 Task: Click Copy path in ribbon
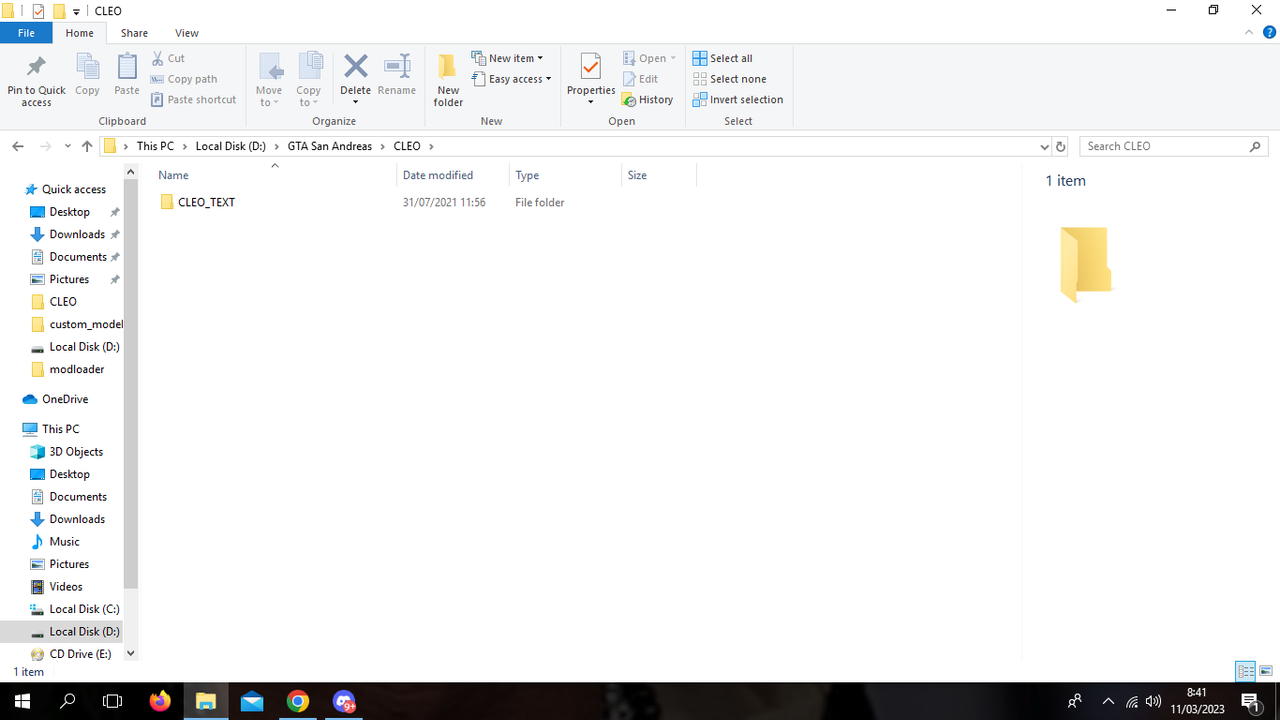tap(184, 79)
